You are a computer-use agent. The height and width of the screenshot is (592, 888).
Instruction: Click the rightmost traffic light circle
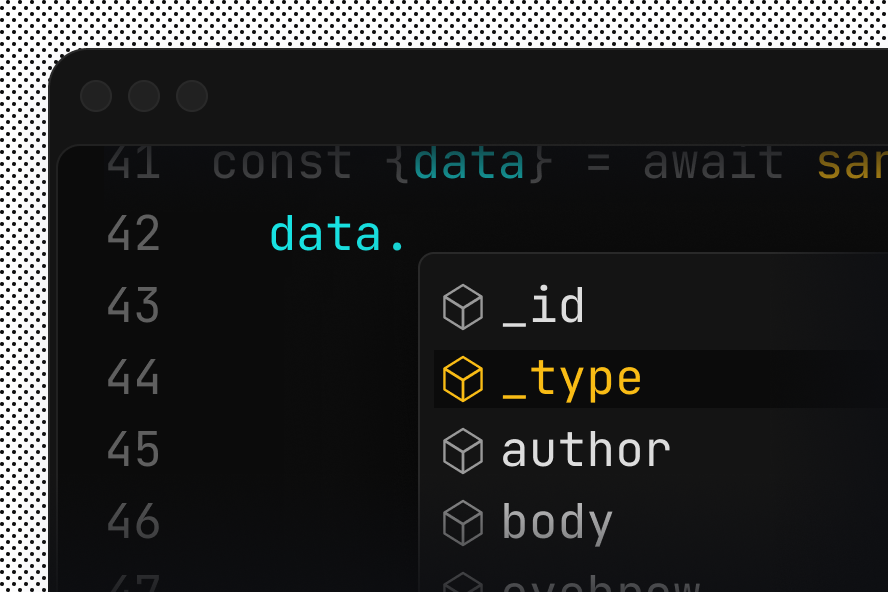pos(192,96)
